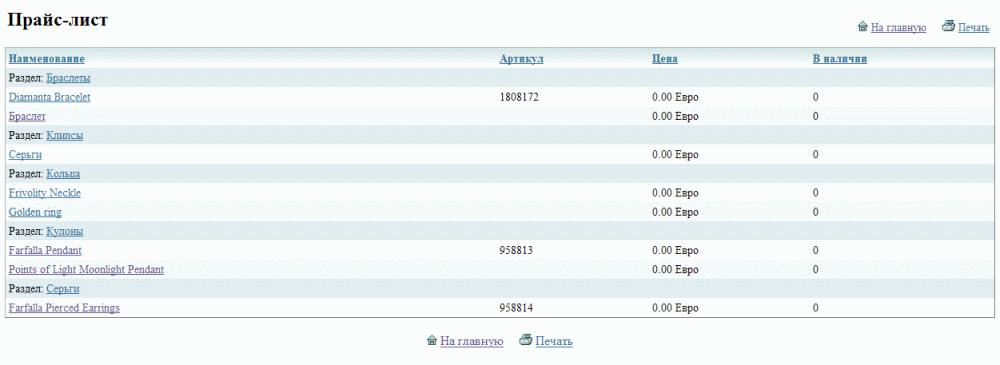Sort by 'Наименование' column header
The height and width of the screenshot is (365, 1000).
click(47, 59)
